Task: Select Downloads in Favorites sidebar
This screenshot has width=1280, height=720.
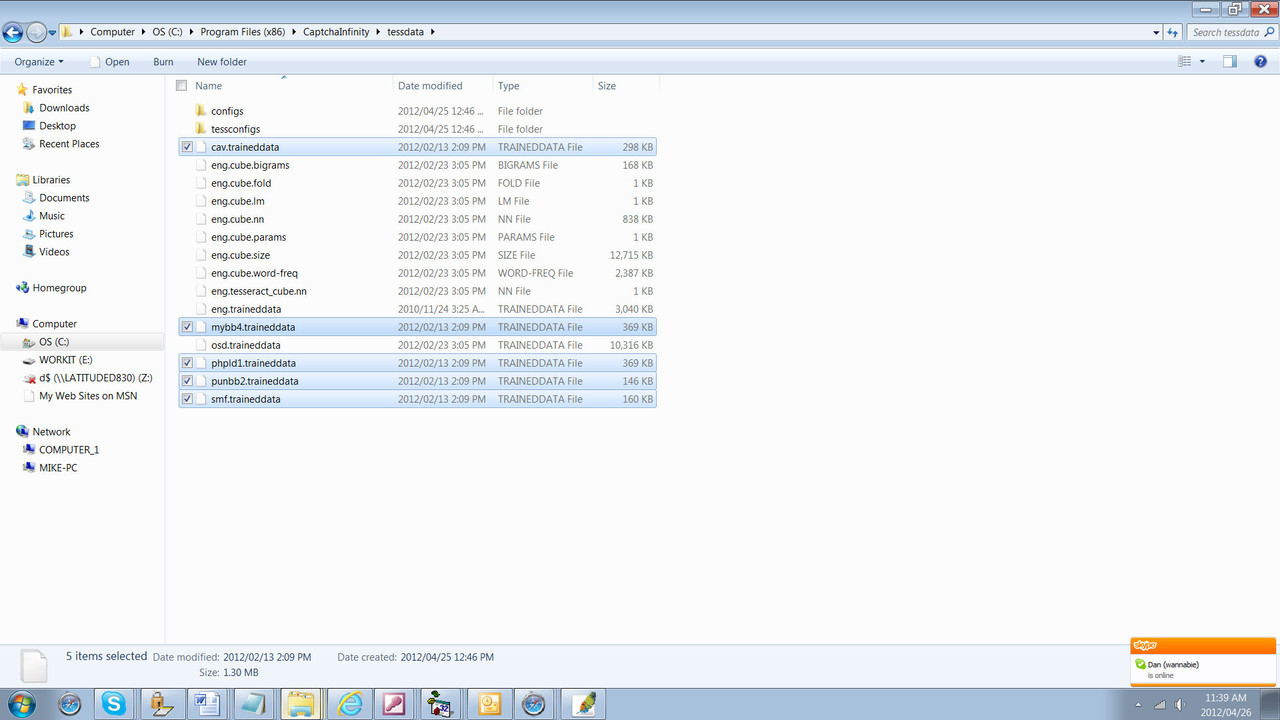Action: tap(64, 108)
